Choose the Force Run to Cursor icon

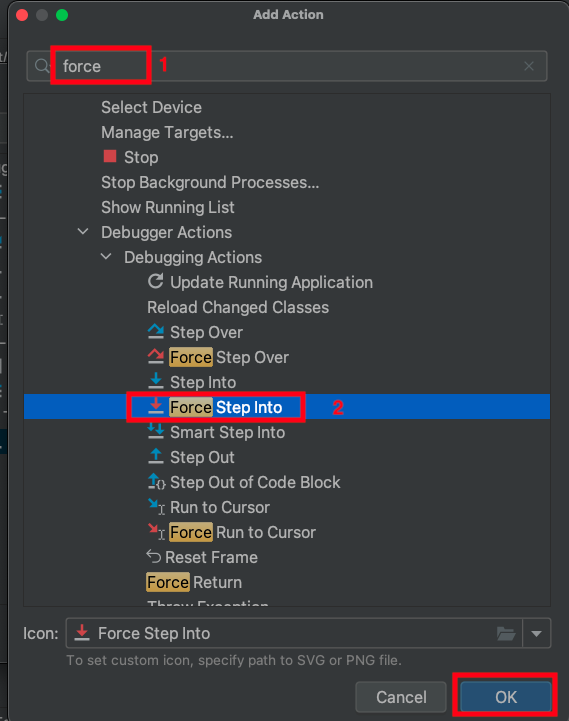(x=156, y=531)
